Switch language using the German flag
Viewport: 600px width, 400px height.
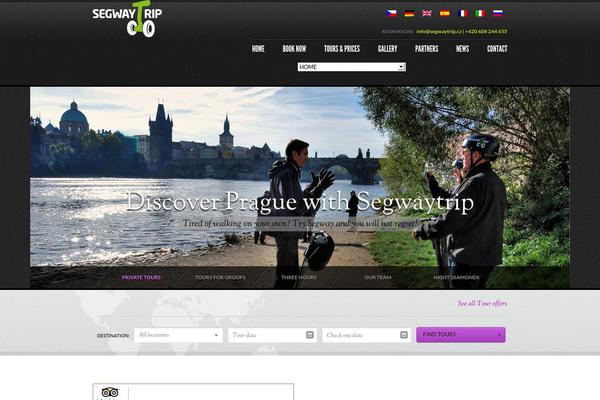coord(409,13)
